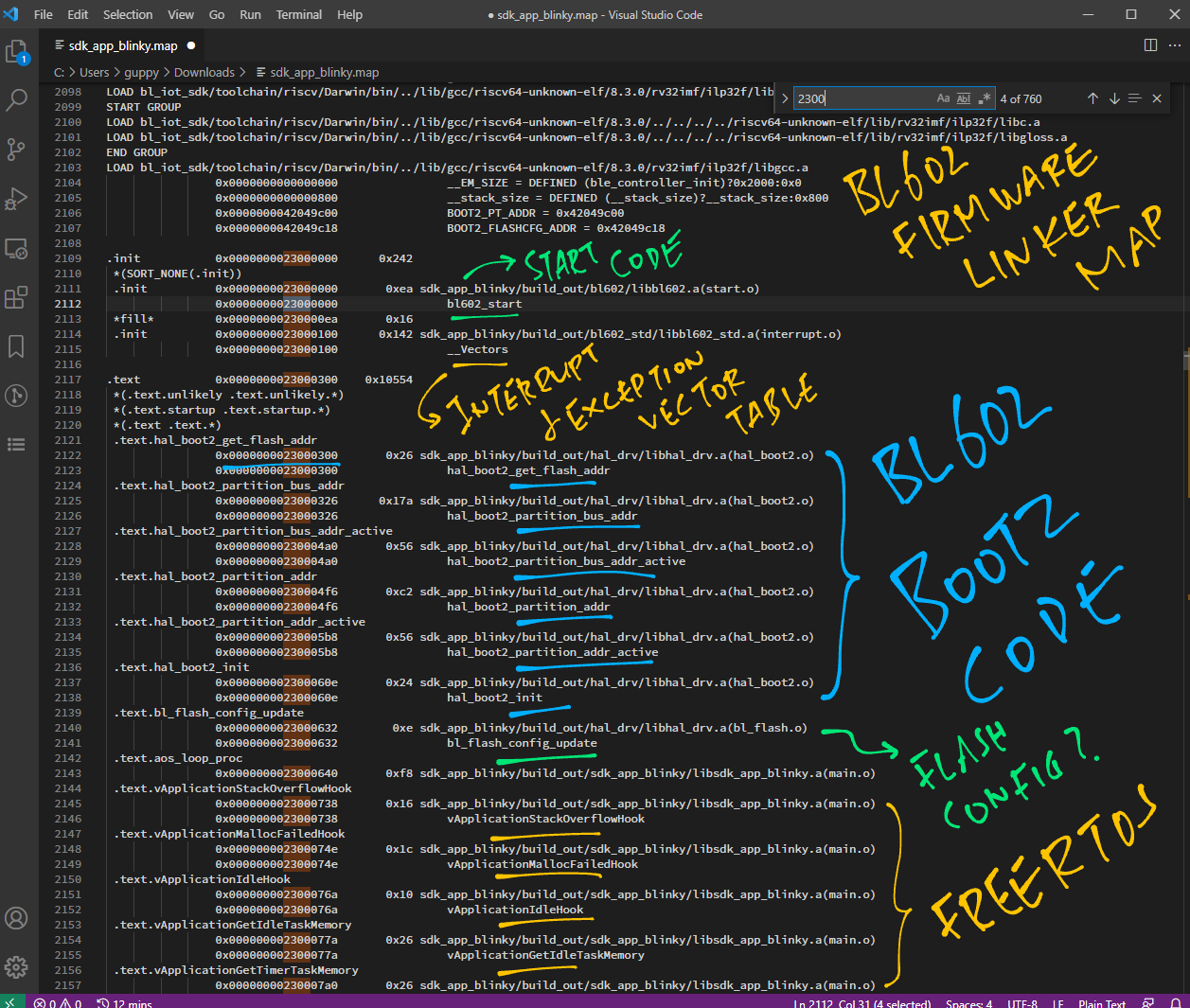This screenshot has width=1190, height=1008.
Task: Click Downloads in the breadcrumb path
Action: pos(204,72)
